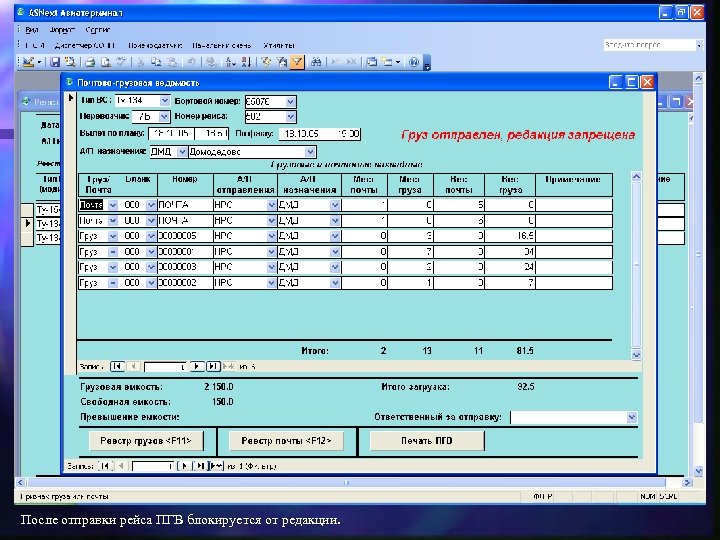Click the horizontal scrollbar's left arrow
The image size is (720, 540).
(20, 483)
